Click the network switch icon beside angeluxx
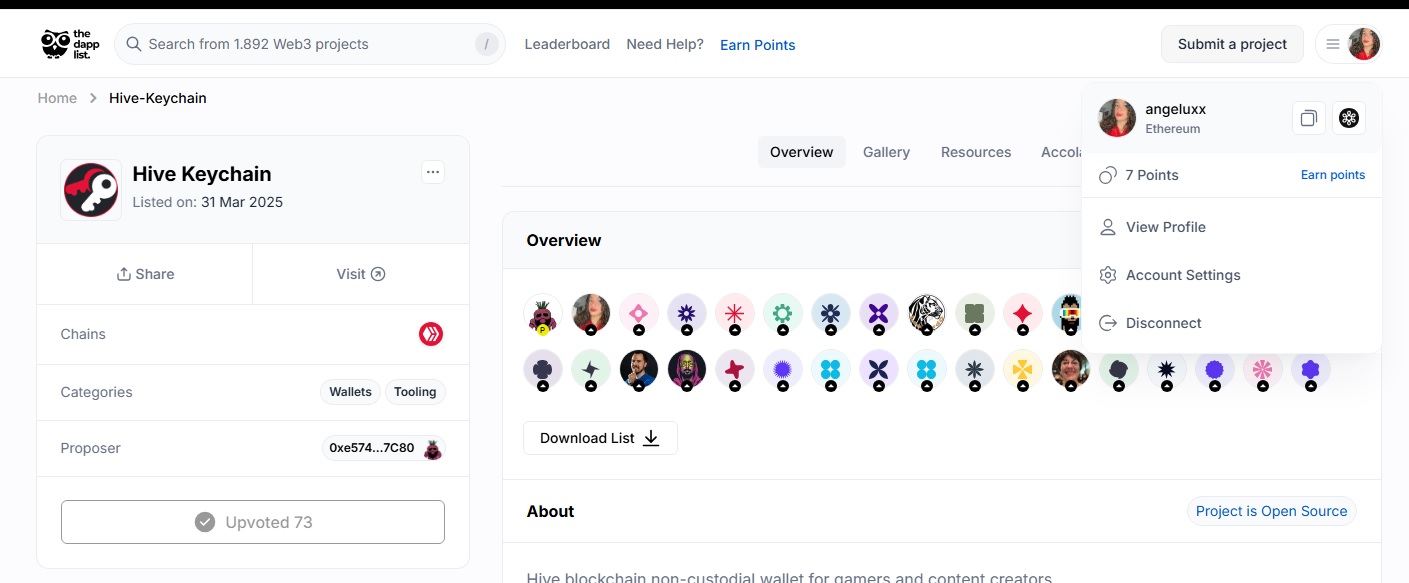Image resolution: width=1409 pixels, height=583 pixels. pos(1349,119)
